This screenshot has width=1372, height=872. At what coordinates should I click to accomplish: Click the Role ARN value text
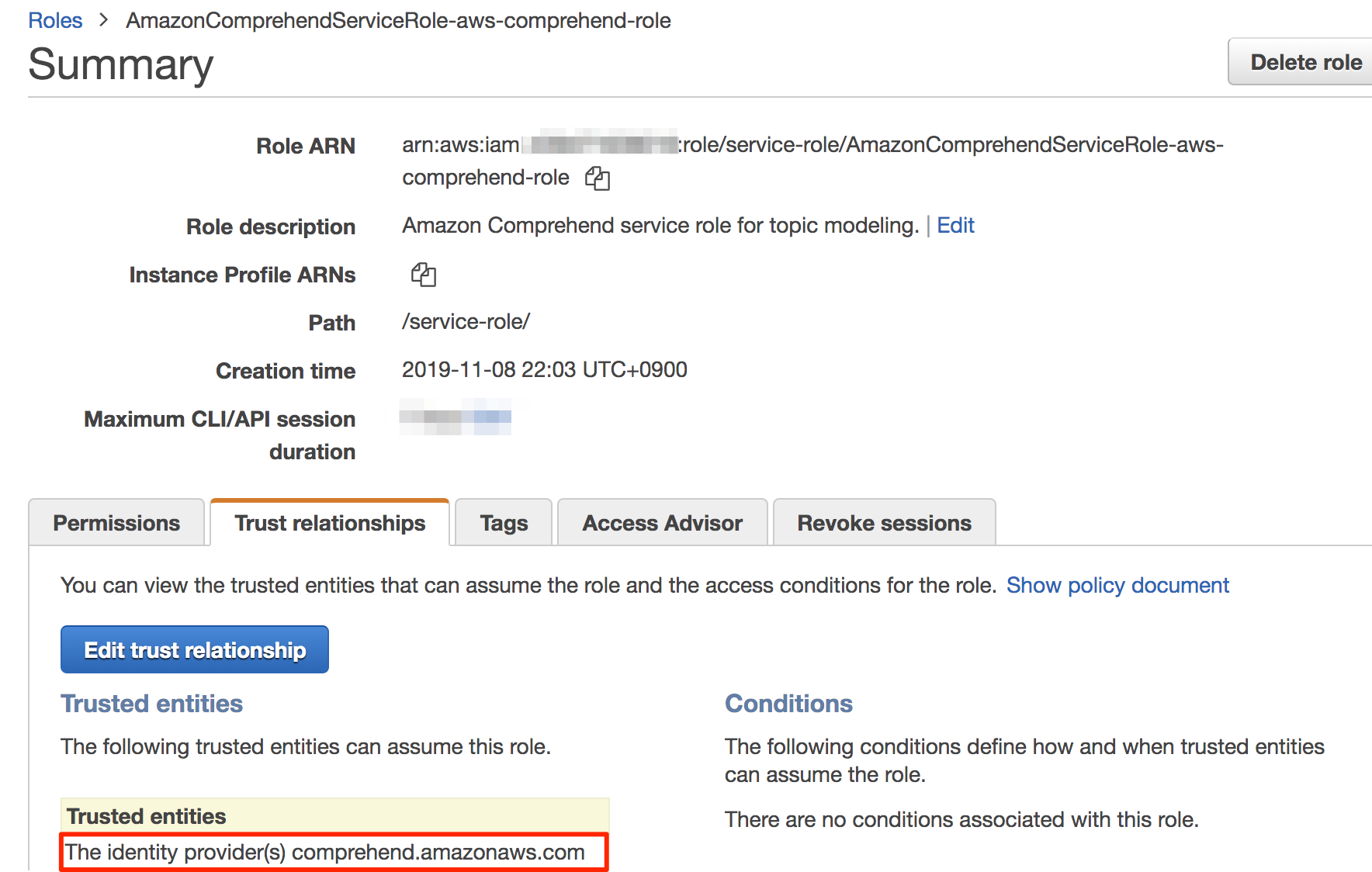[812, 161]
